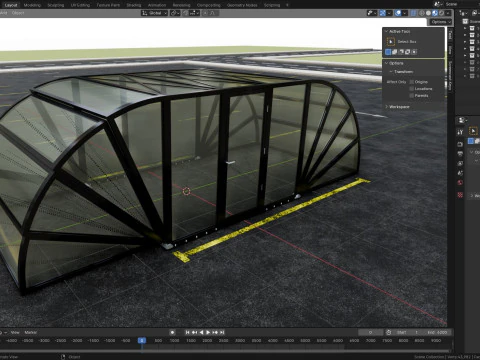Screen dimensions: 480x360
Task: Open the View Layer properties tab
Action: 460,164
